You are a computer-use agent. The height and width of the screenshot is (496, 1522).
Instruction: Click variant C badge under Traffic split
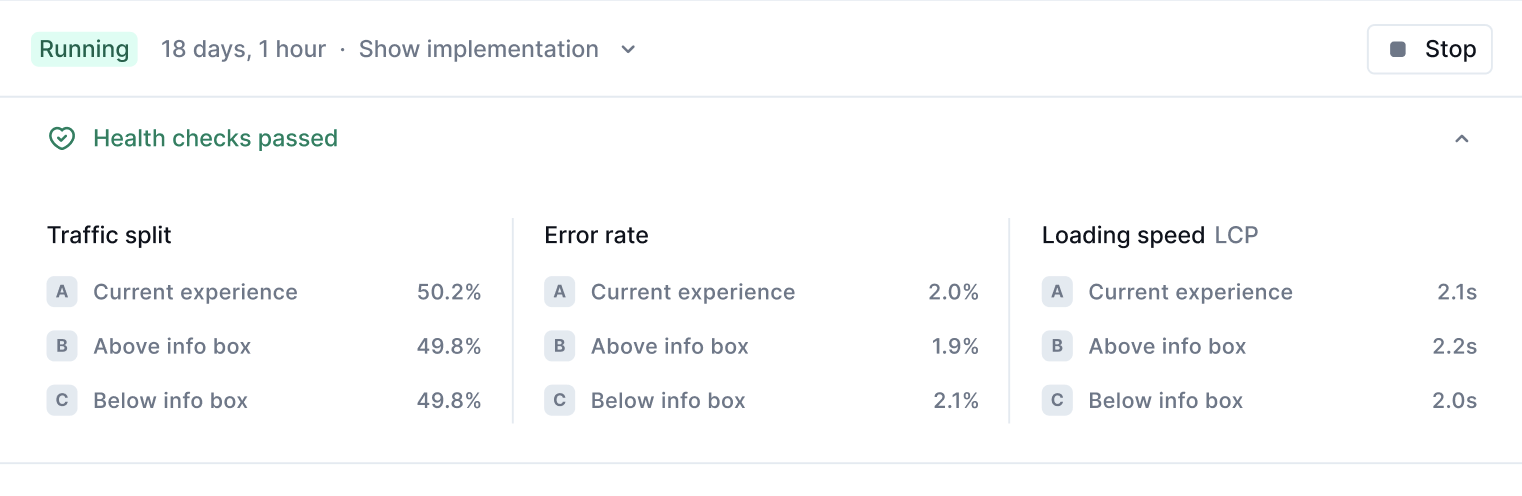(x=62, y=400)
